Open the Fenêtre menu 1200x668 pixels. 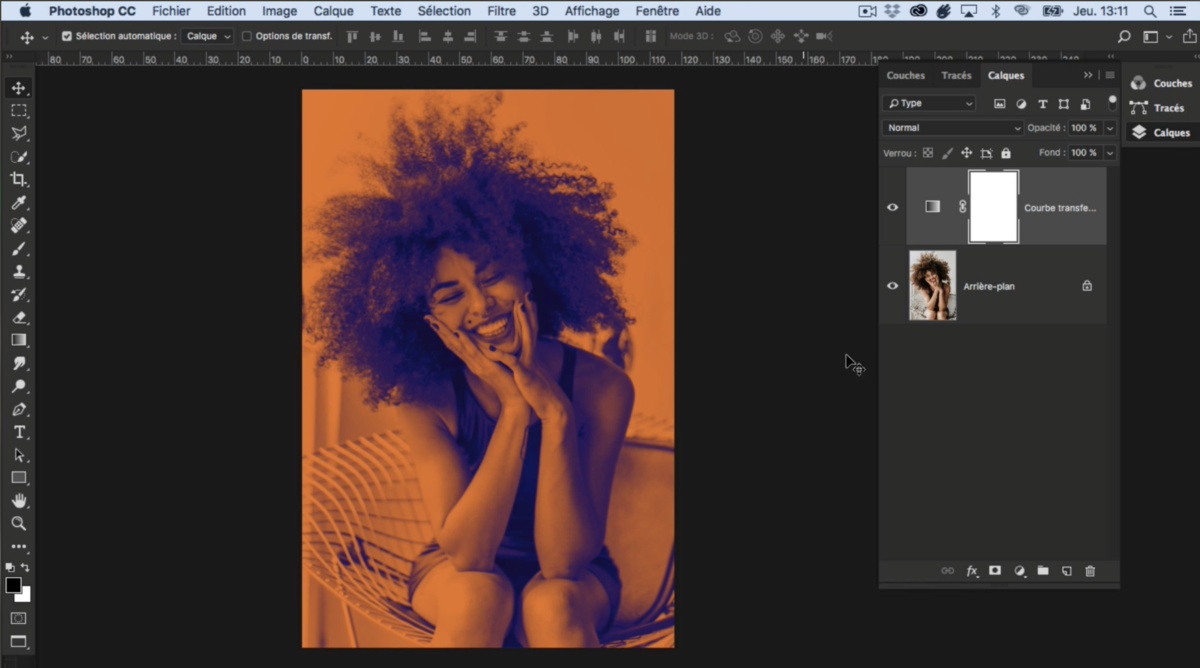point(658,11)
